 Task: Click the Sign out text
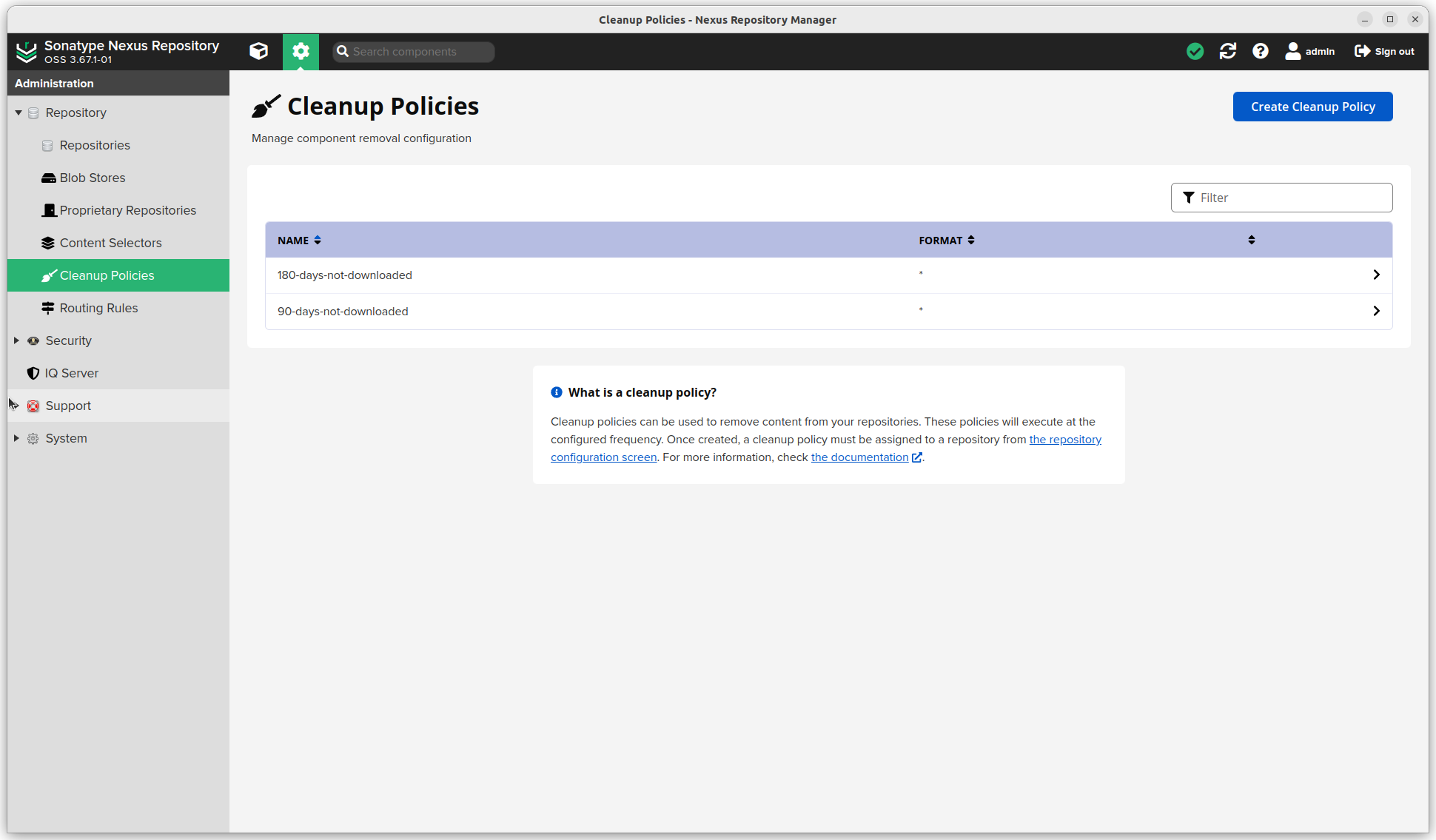[1395, 52]
